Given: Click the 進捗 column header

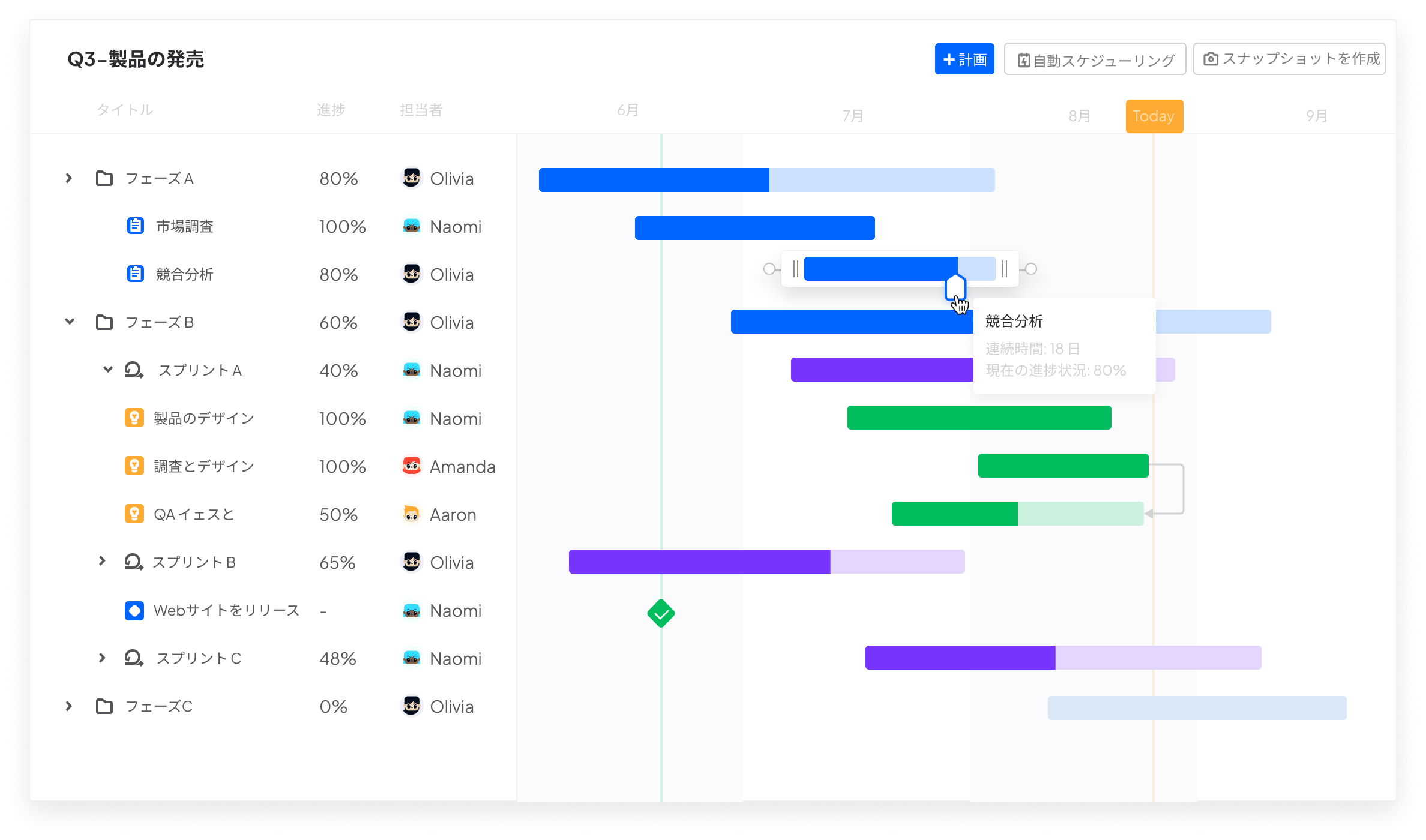Looking at the screenshot, I should [x=331, y=110].
